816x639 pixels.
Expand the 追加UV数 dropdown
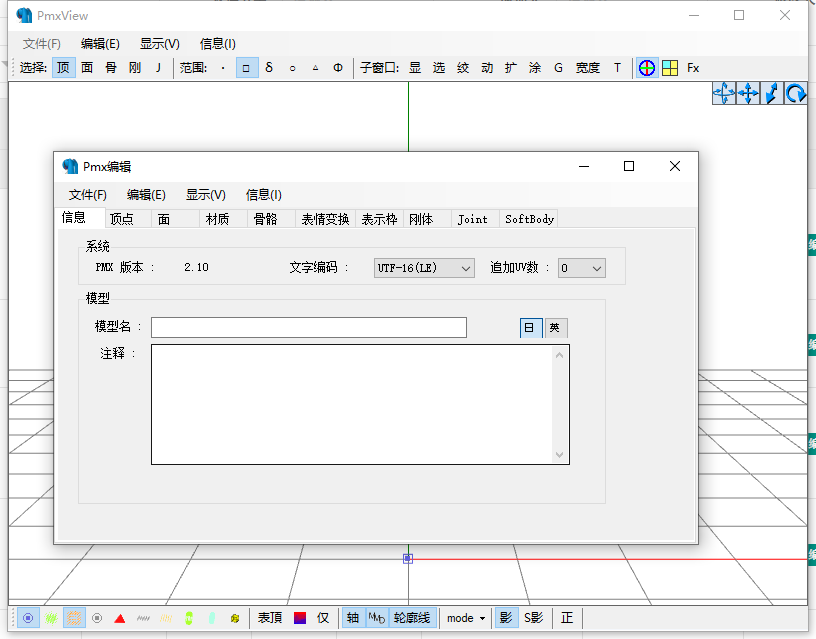tap(582, 268)
